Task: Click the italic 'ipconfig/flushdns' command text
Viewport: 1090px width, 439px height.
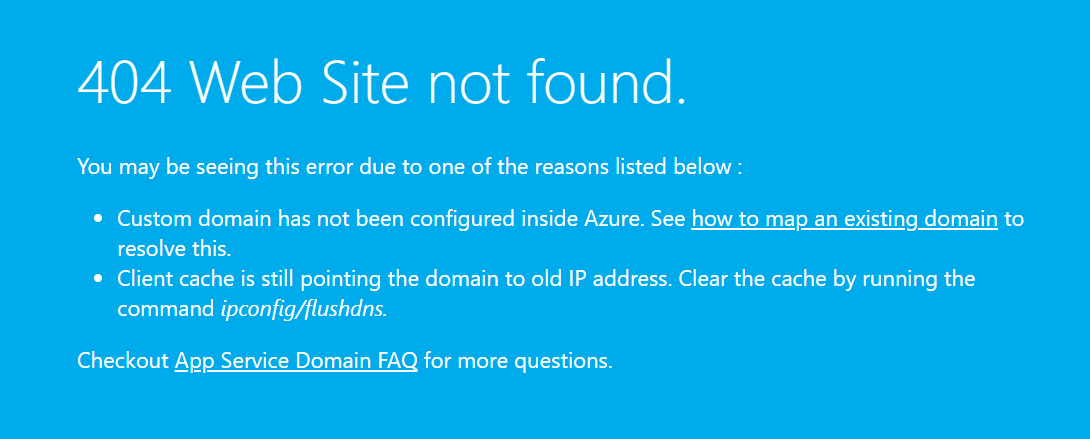Action: point(303,310)
